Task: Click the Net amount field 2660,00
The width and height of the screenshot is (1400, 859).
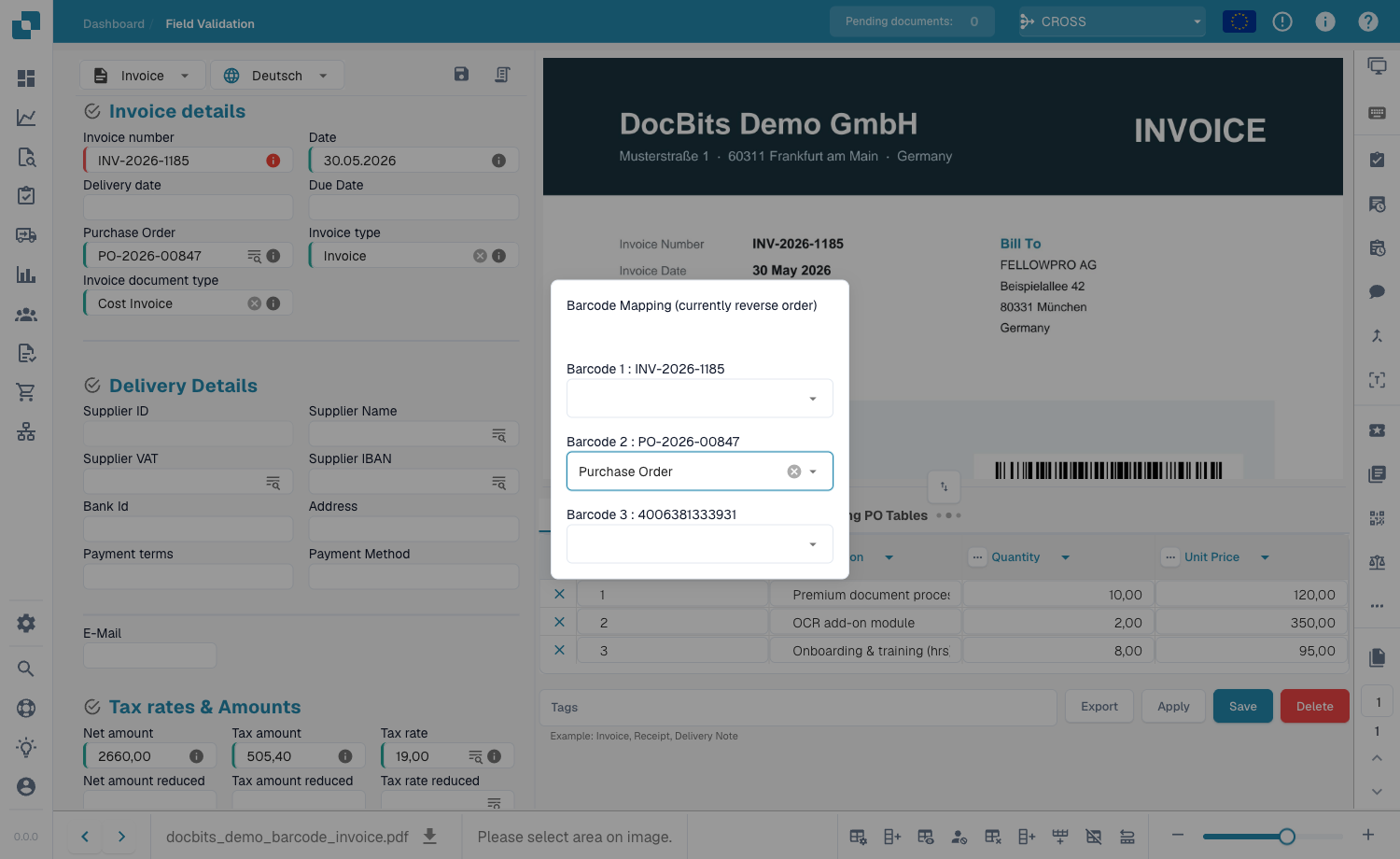Action: pos(149,756)
